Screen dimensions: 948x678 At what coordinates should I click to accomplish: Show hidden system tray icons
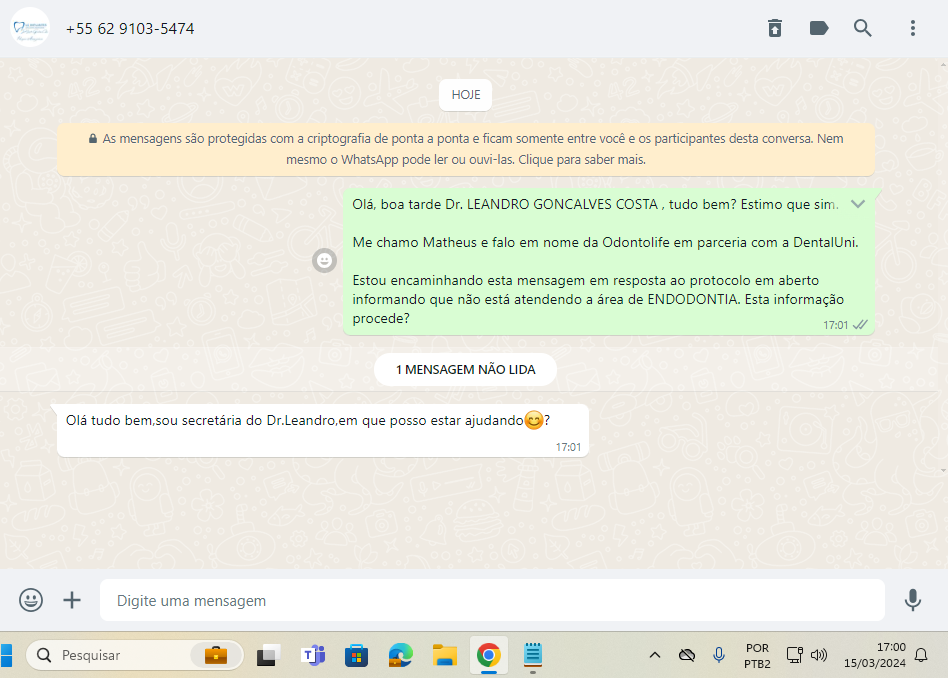click(x=655, y=655)
